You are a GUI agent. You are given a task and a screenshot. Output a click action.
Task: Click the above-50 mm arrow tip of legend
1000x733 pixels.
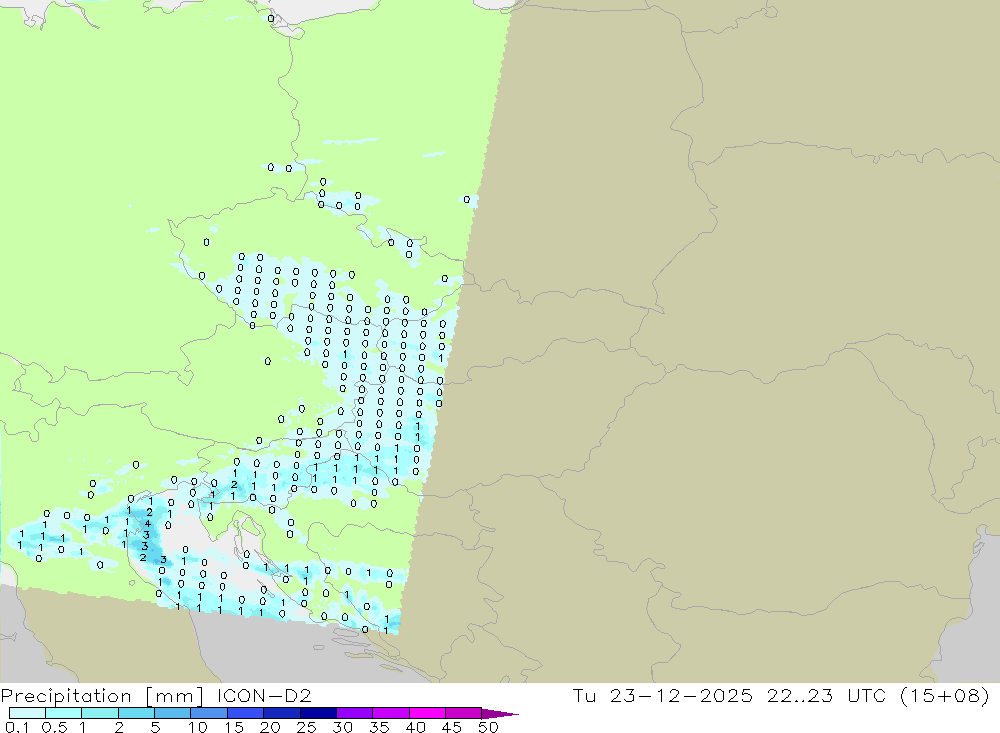click(499, 714)
